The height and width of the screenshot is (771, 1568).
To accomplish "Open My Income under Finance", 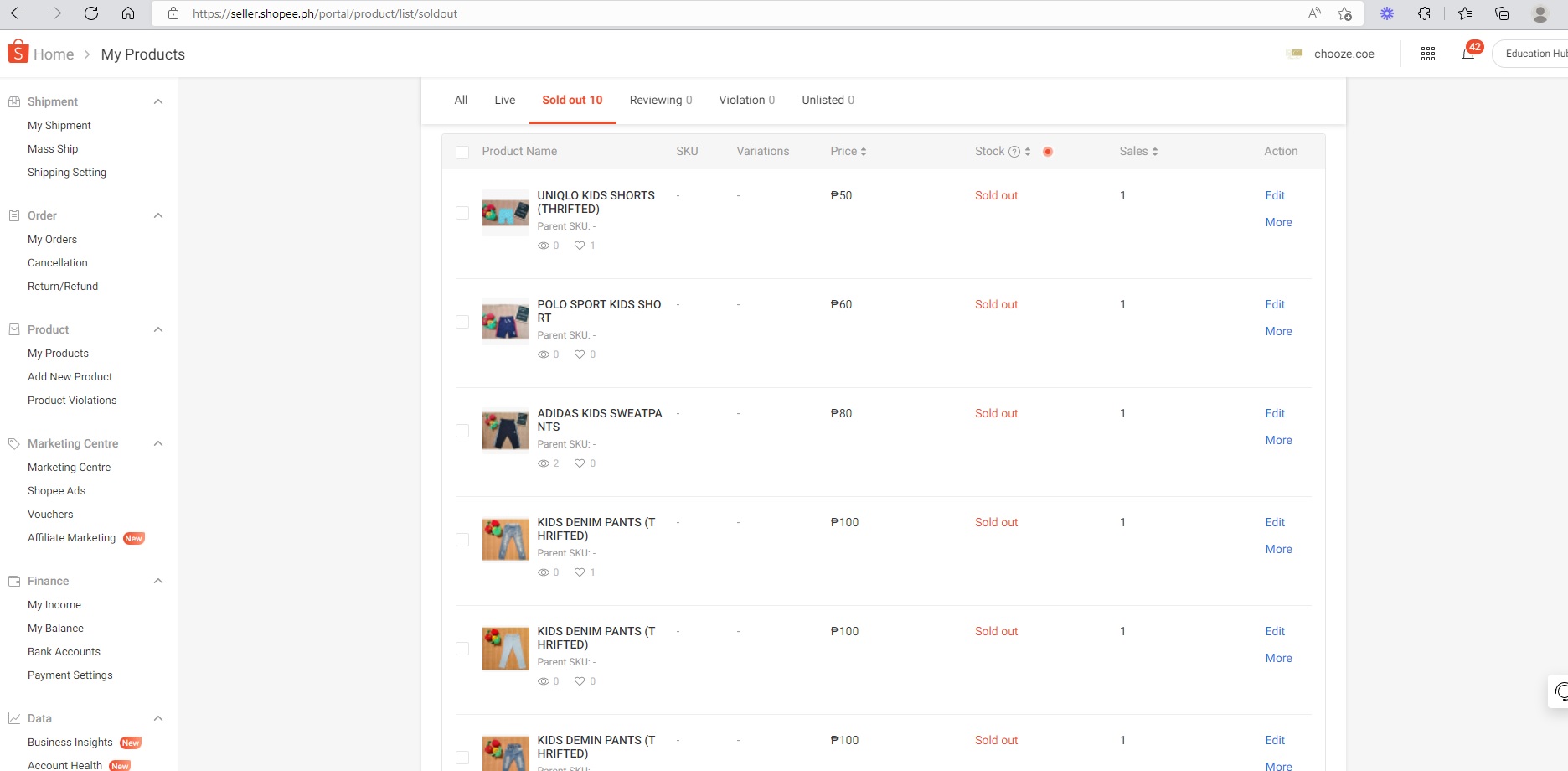I will coord(54,604).
